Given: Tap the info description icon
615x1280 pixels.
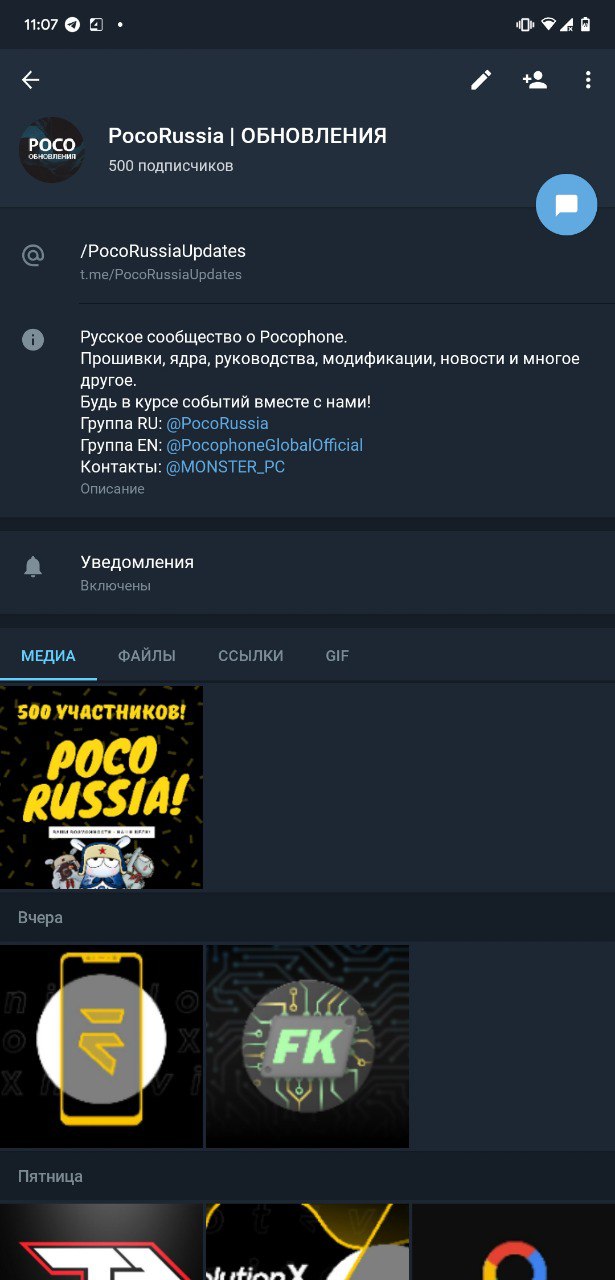Looking at the screenshot, I should tap(33, 340).
